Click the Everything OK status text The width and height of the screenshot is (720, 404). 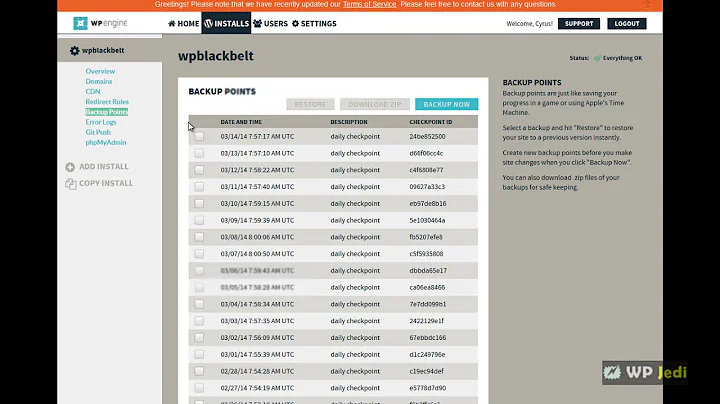coord(623,58)
